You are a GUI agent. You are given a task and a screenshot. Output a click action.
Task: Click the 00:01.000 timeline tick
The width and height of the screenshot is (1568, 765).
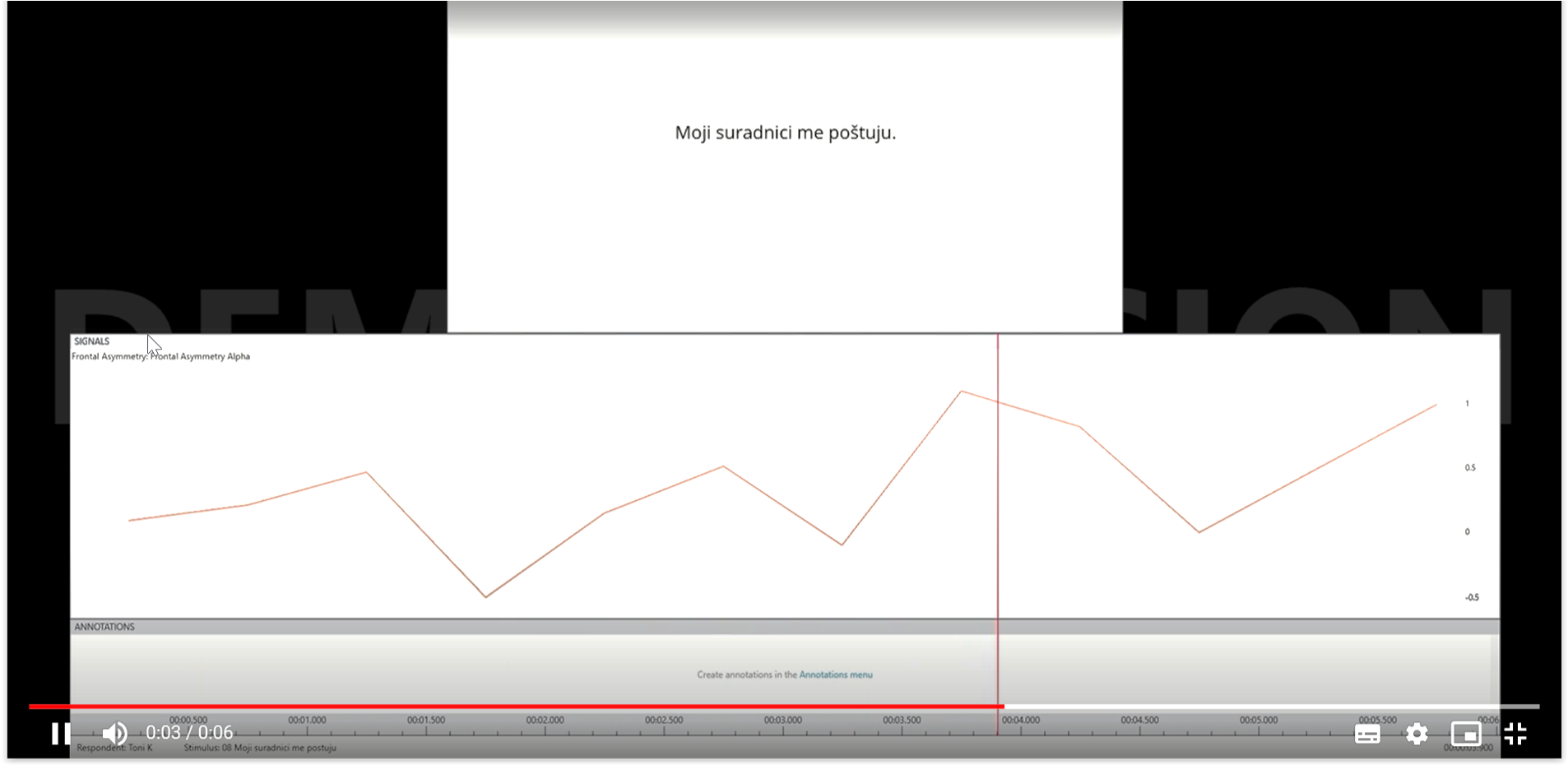[307, 721]
